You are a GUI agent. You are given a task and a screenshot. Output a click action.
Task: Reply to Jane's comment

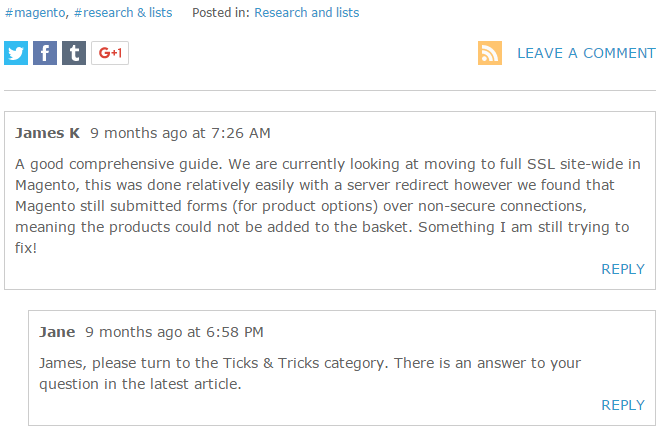pyautogui.click(x=623, y=405)
